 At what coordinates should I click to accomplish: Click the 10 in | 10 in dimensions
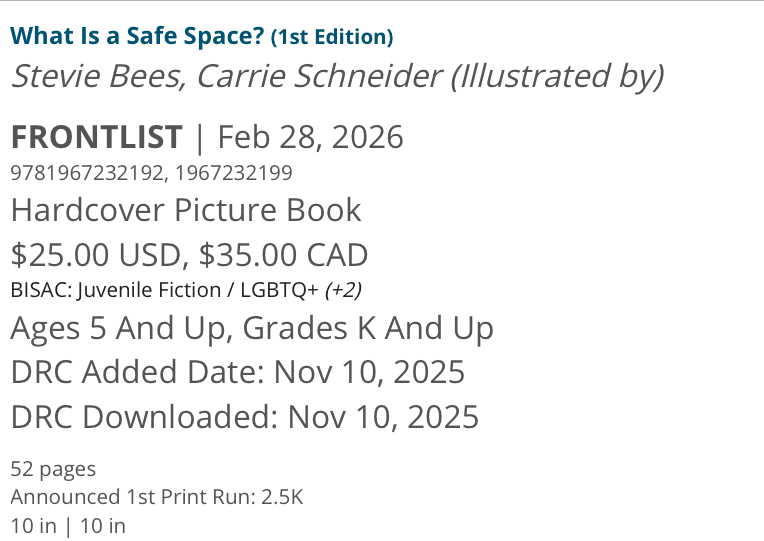68,526
